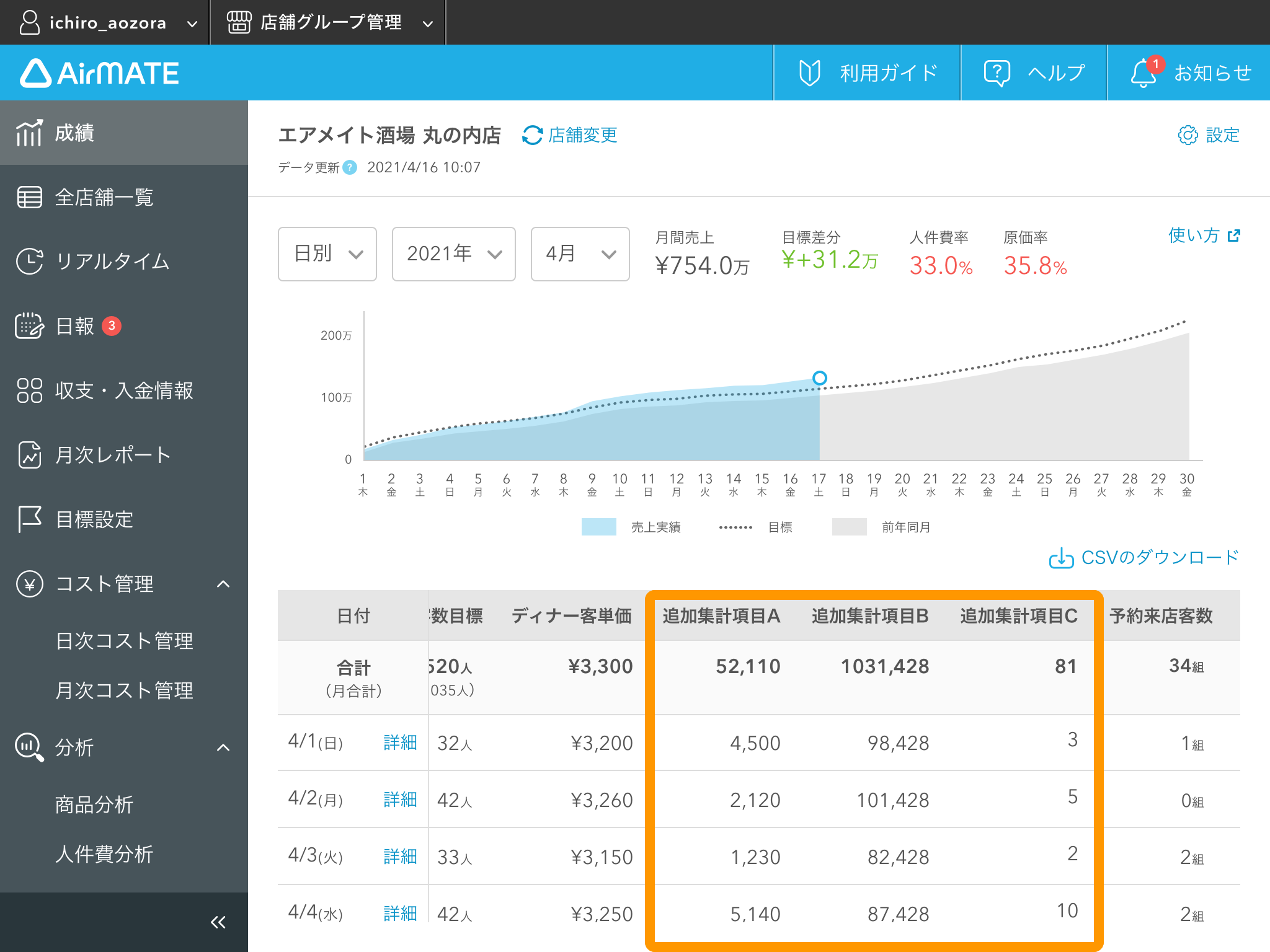
Task: Click the CSV download icon
Action: [x=1061, y=558]
